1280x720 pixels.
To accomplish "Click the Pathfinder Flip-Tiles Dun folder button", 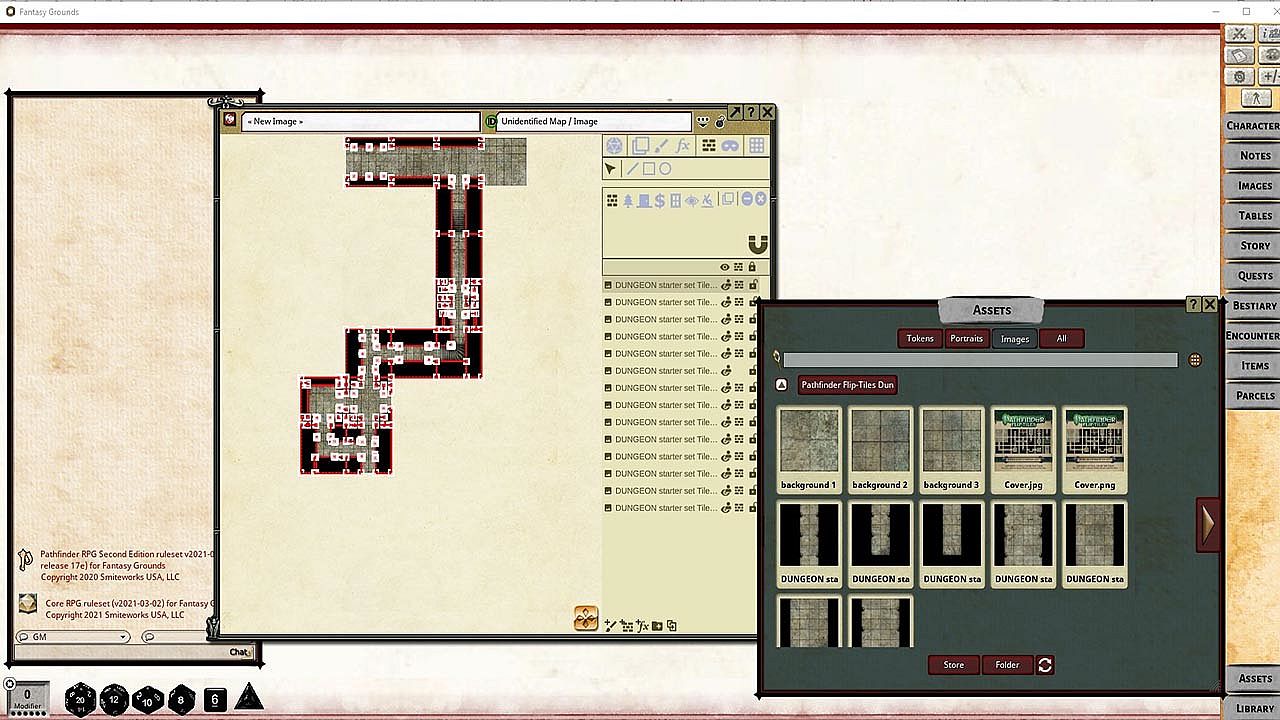I will click(x=848, y=385).
